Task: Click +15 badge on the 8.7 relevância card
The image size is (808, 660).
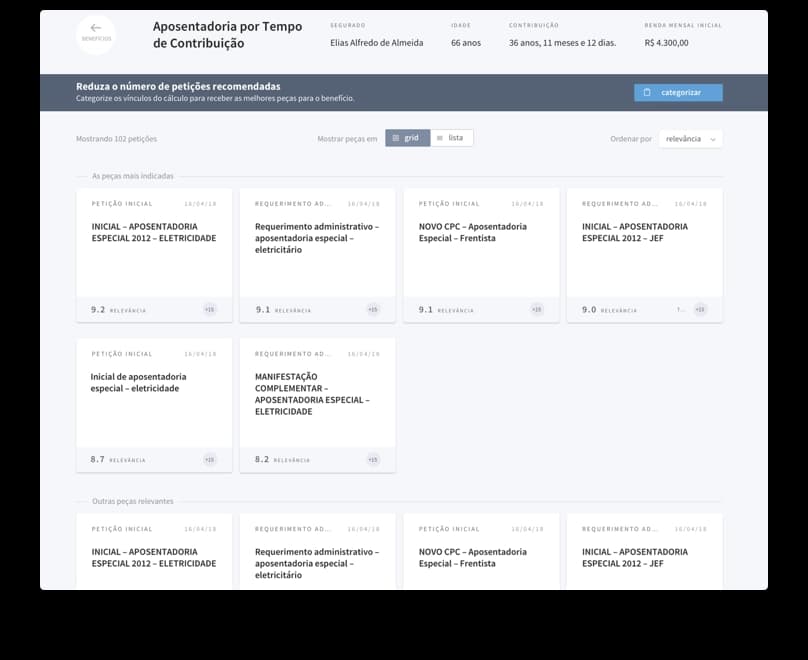Action: [x=209, y=460]
